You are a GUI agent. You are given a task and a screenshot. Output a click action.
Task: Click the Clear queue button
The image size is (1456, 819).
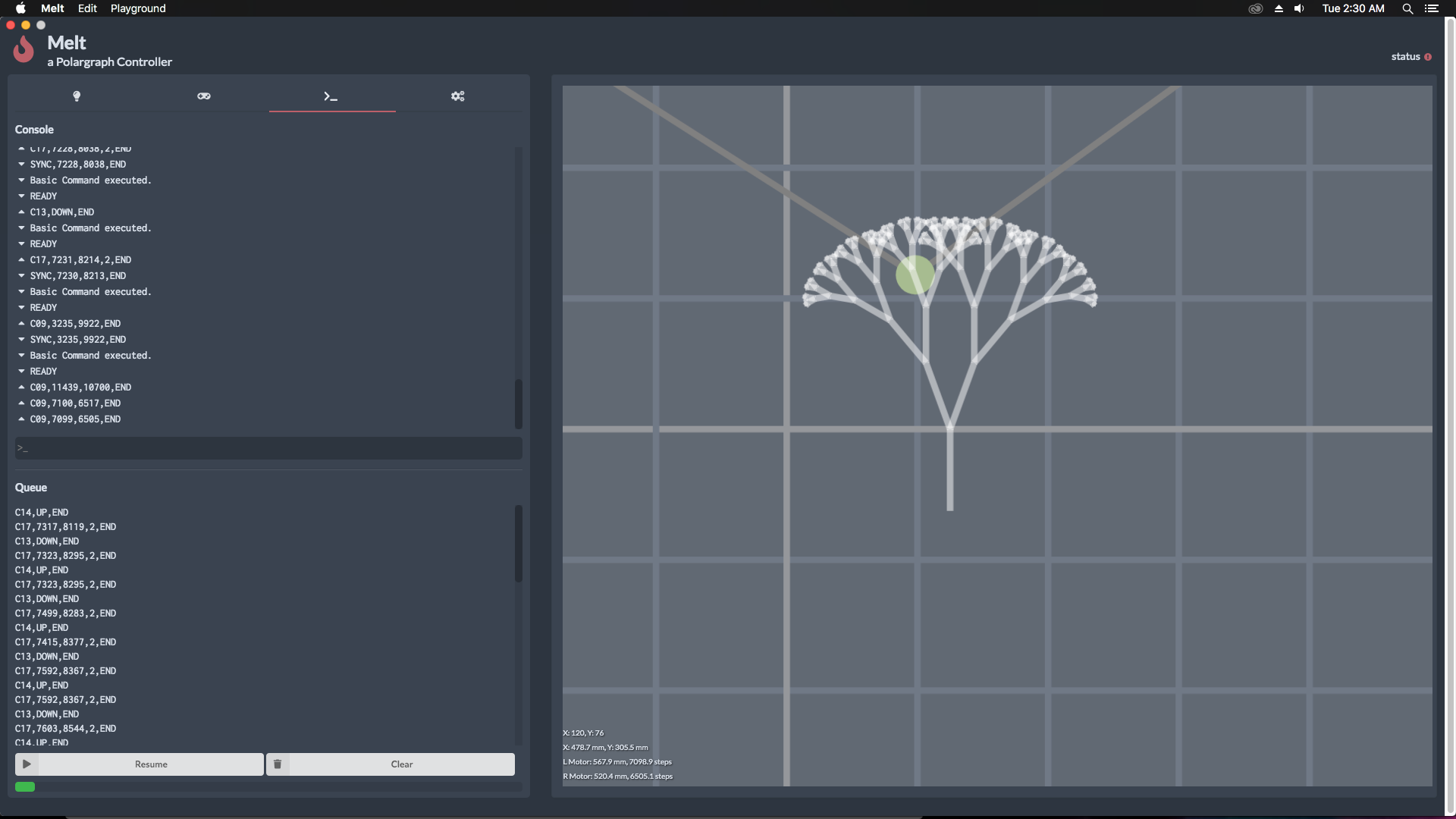[402, 763]
